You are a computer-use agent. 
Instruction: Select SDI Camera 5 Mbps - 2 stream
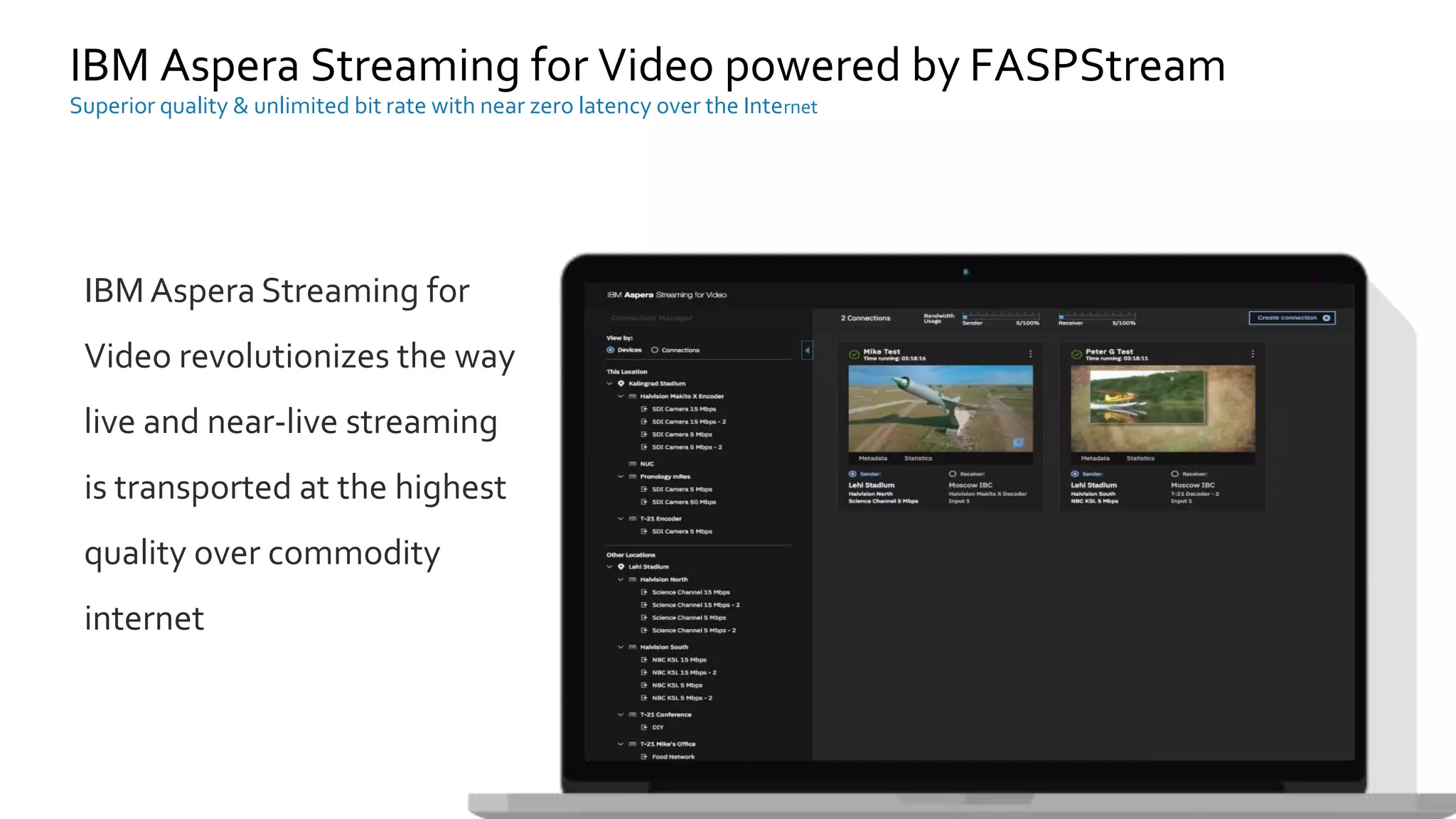(x=687, y=447)
